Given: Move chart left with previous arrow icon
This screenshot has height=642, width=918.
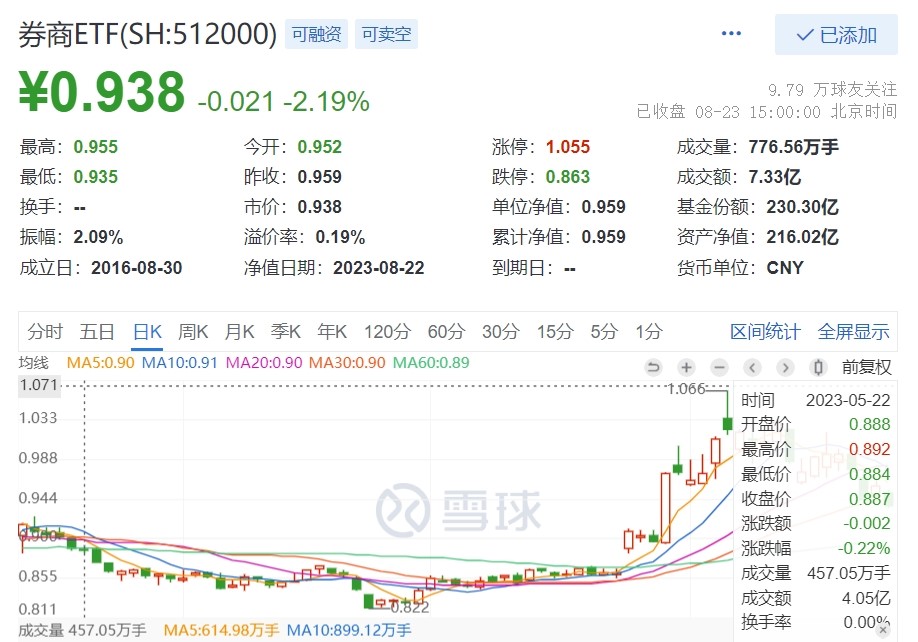Looking at the screenshot, I should click(x=752, y=368).
